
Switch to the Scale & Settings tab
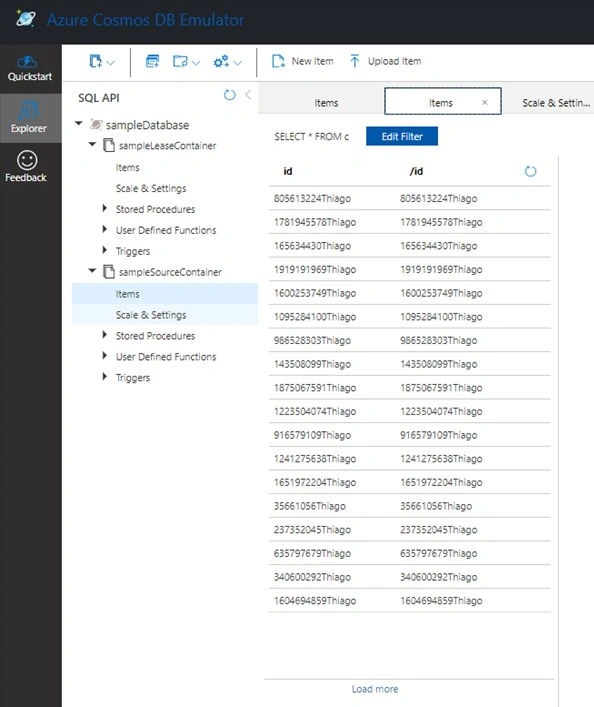click(556, 103)
